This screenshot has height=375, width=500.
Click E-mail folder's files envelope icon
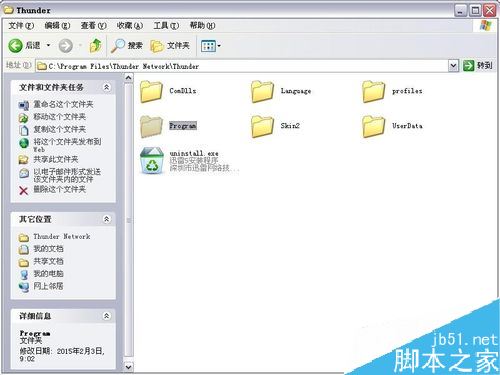coord(24,173)
